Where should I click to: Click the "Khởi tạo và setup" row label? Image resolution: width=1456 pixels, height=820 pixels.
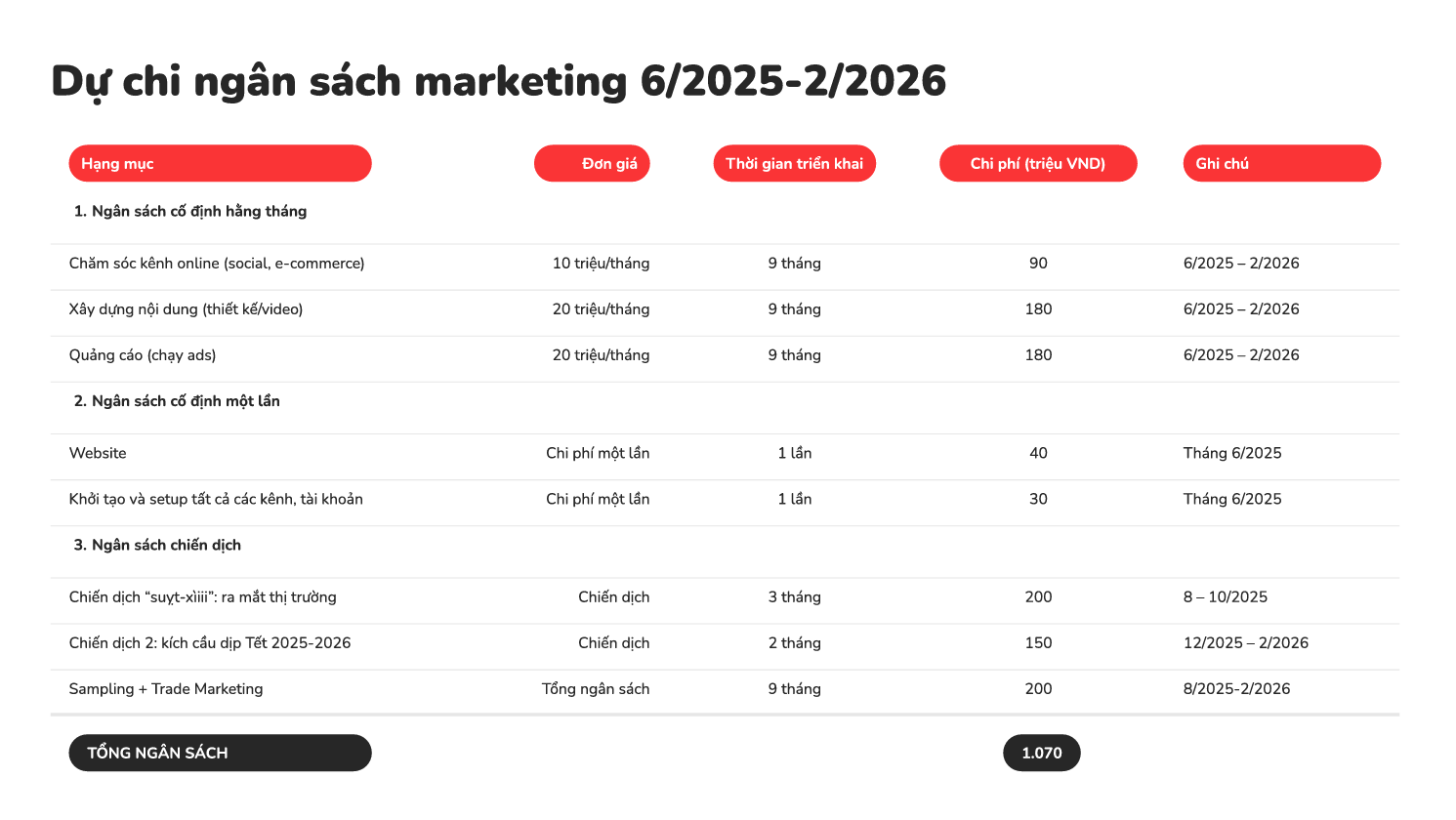point(216,499)
